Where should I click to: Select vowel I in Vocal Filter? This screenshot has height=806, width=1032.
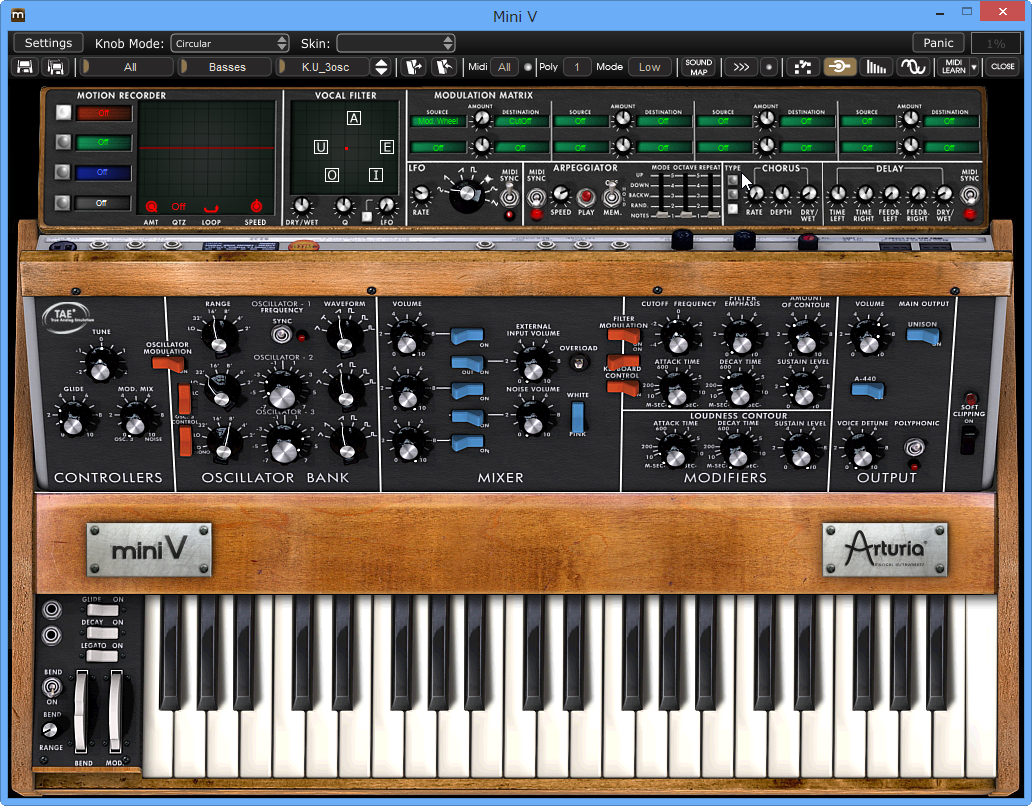(376, 175)
